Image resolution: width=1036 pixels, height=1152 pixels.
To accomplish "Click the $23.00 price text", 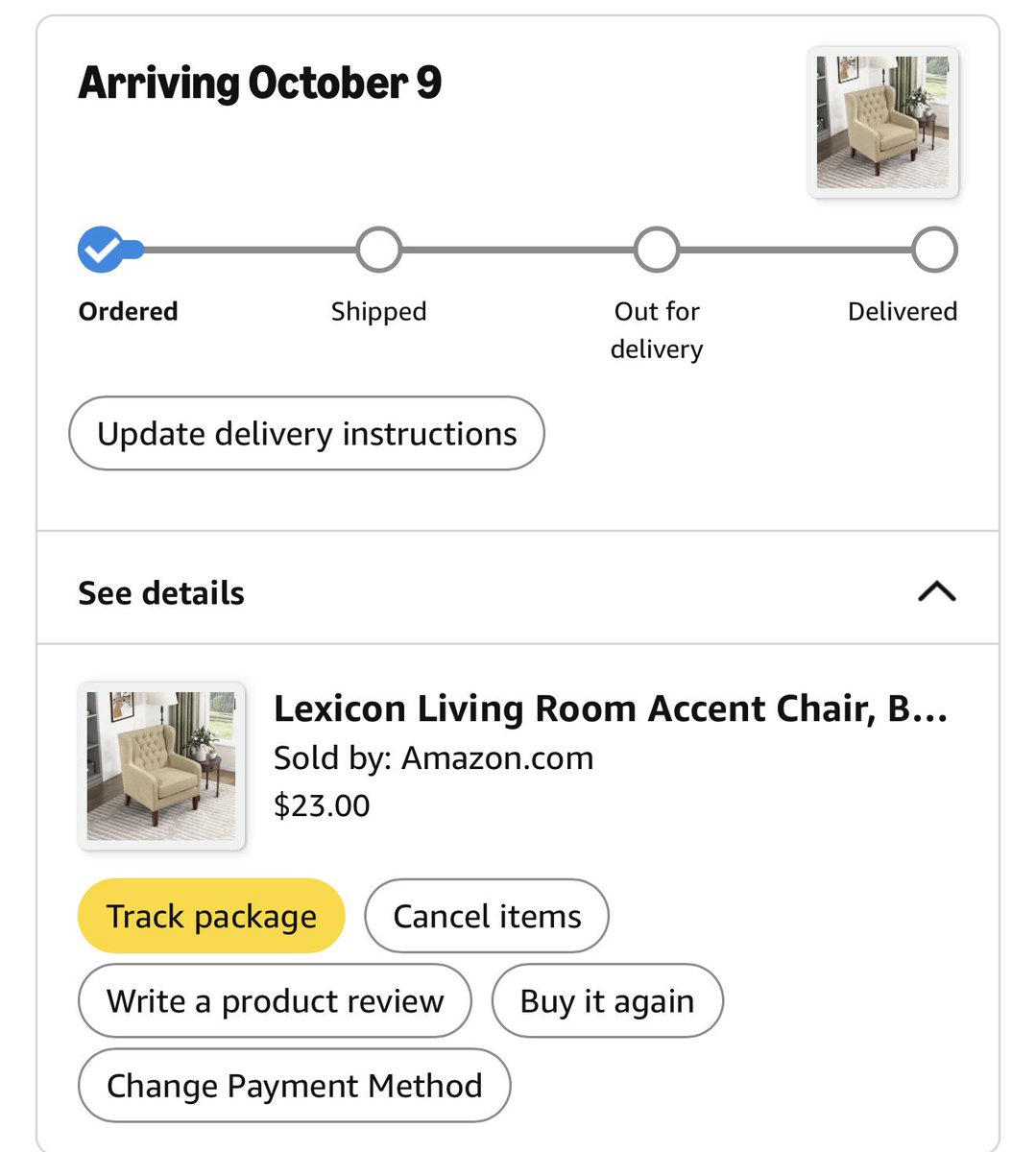I will point(322,805).
